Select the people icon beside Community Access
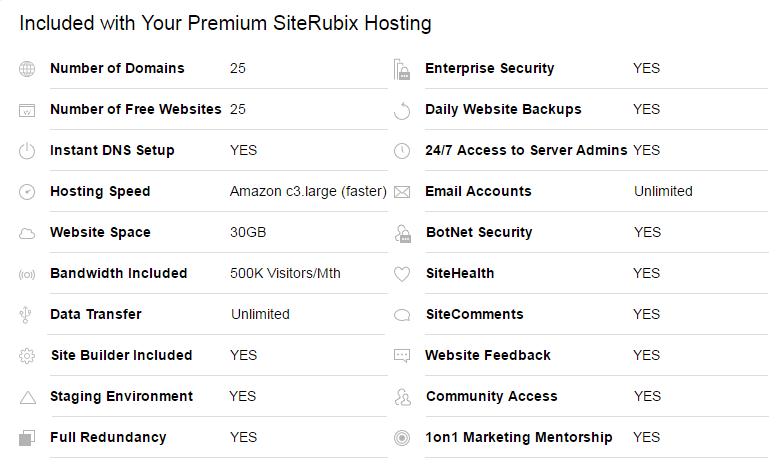Screen dimensions: 777x464 click(402, 397)
